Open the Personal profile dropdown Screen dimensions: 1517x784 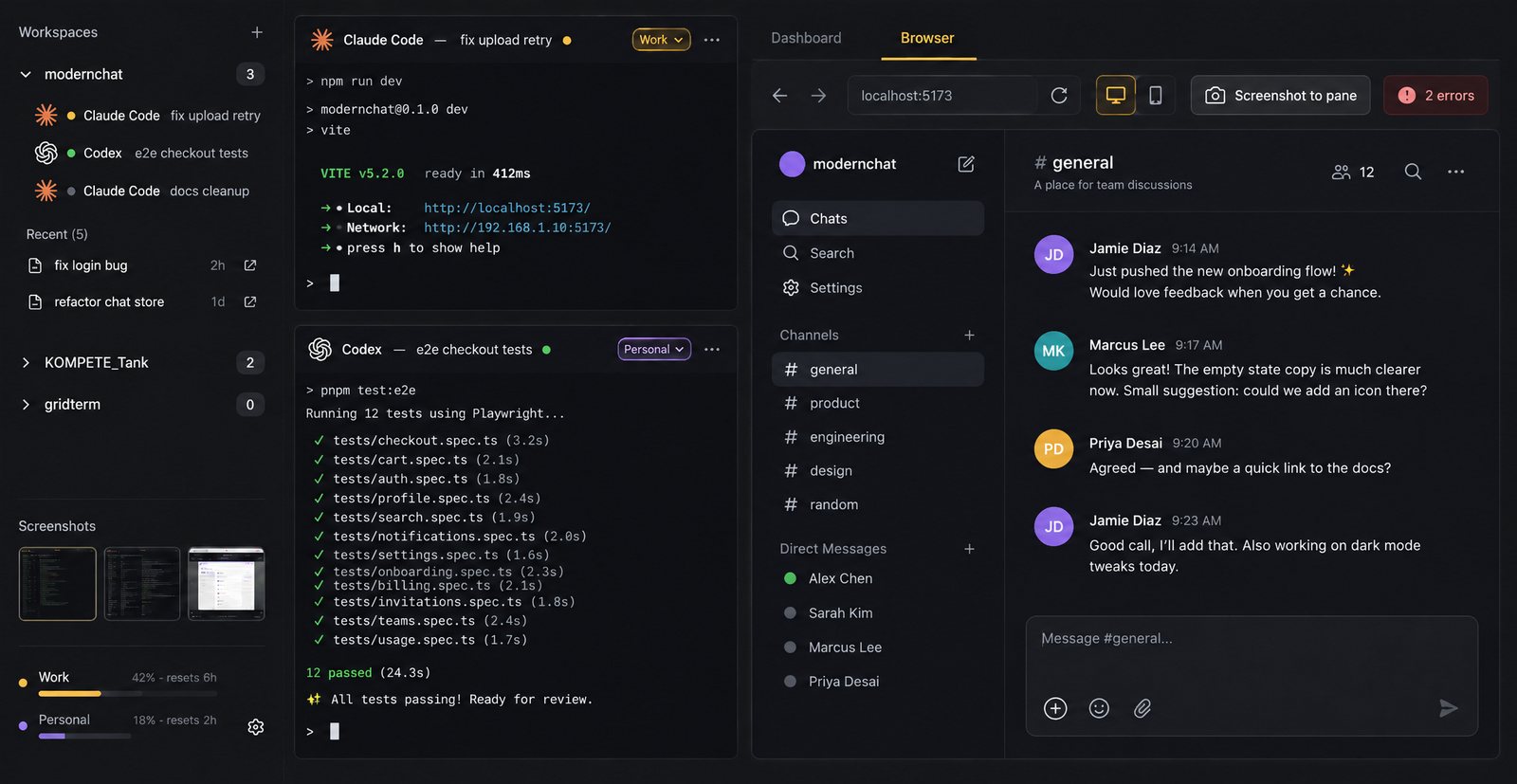(654, 350)
